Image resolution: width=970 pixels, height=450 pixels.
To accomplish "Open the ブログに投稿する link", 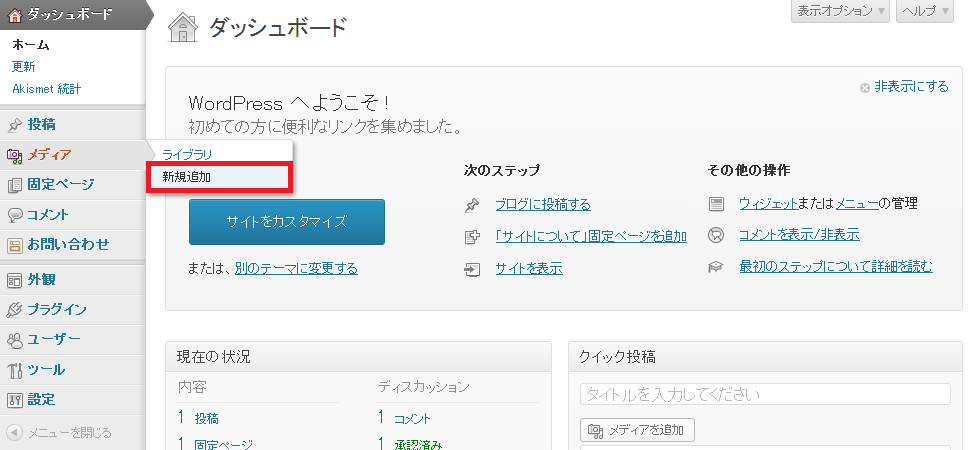I will pos(542,204).
